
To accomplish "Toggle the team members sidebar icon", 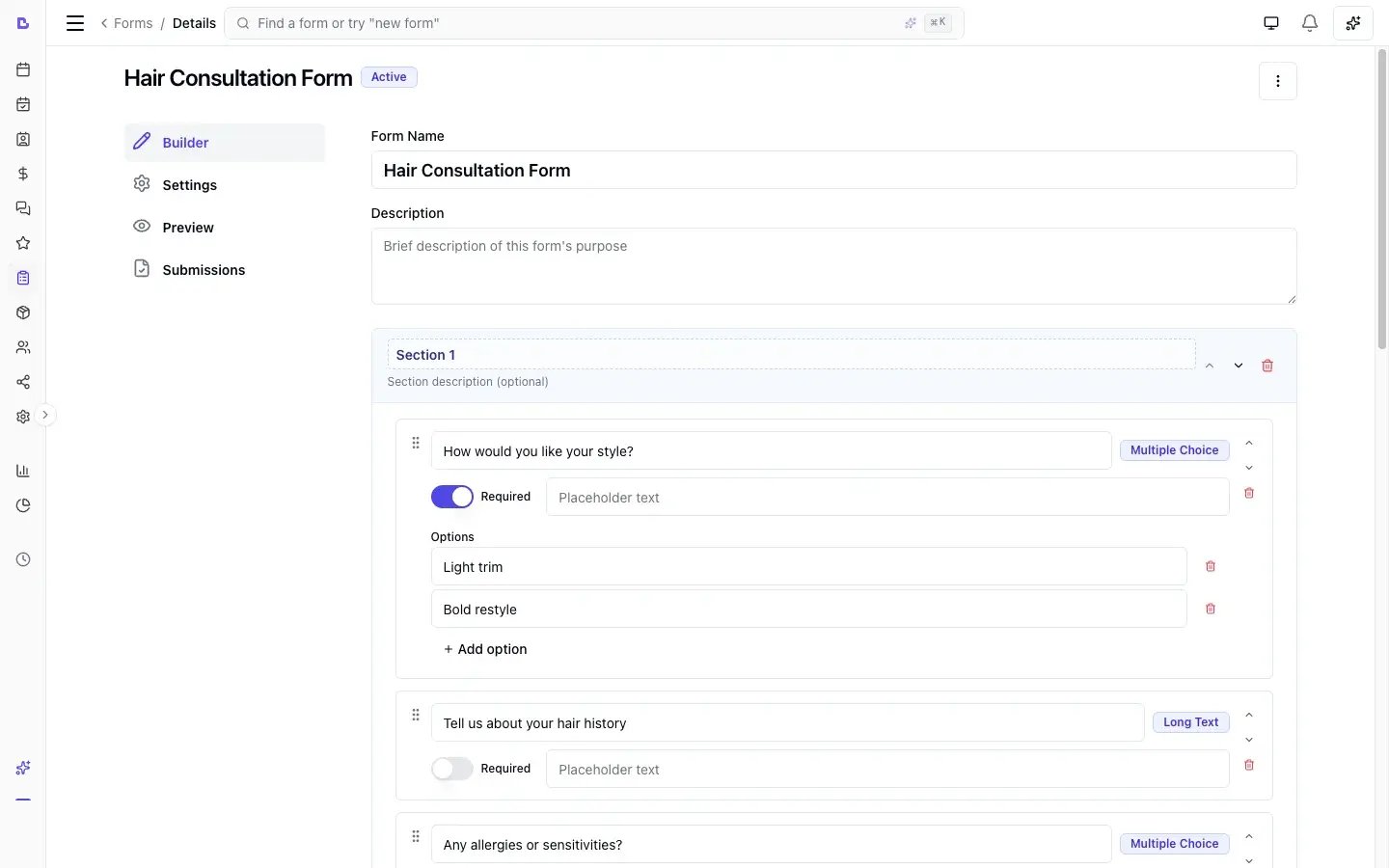I will 23,346.
